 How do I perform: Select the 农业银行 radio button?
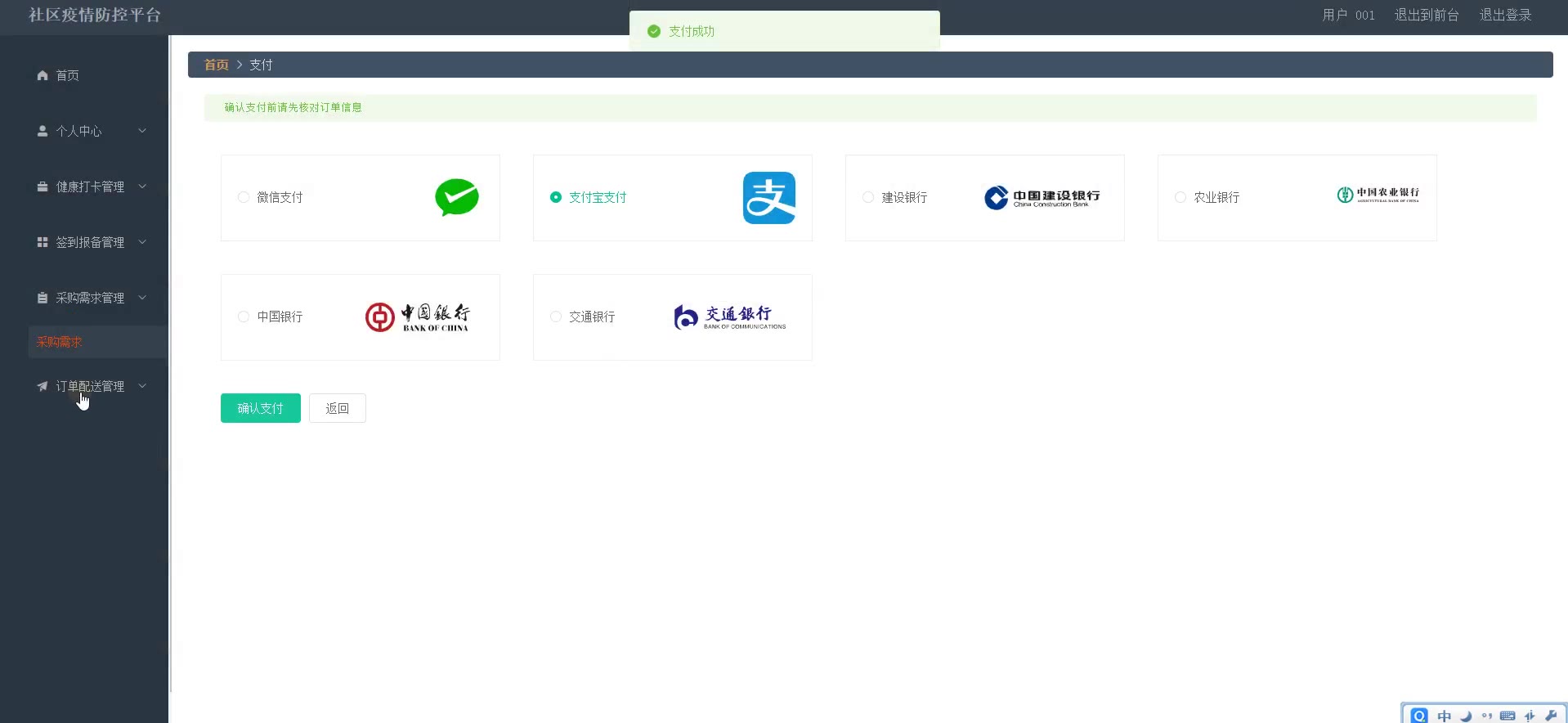tap(1180, 197)
